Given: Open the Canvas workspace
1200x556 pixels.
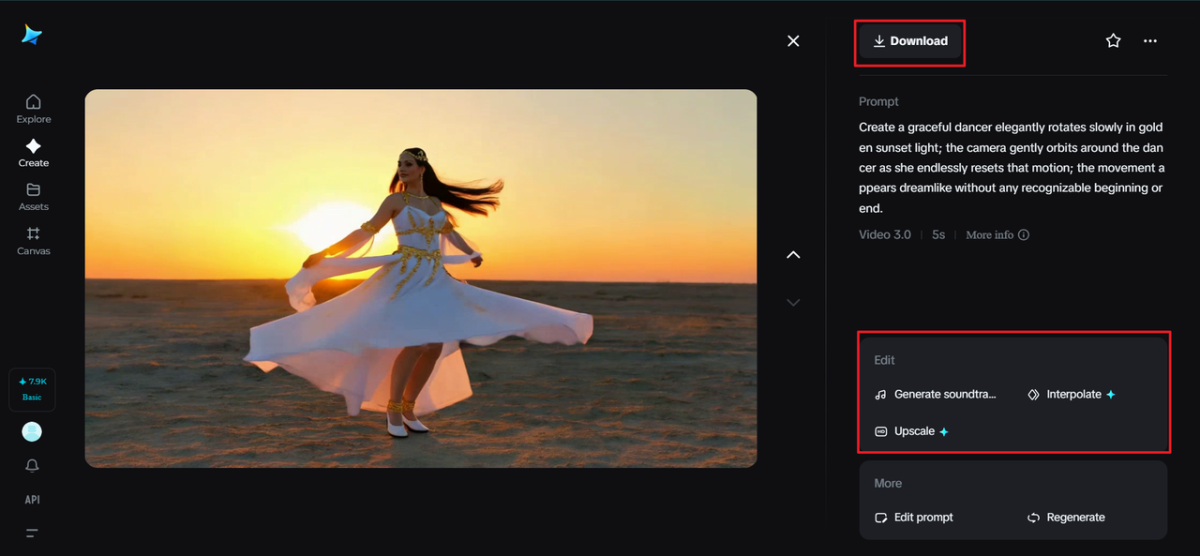Looking at the screenshot, I should point(33,241).
